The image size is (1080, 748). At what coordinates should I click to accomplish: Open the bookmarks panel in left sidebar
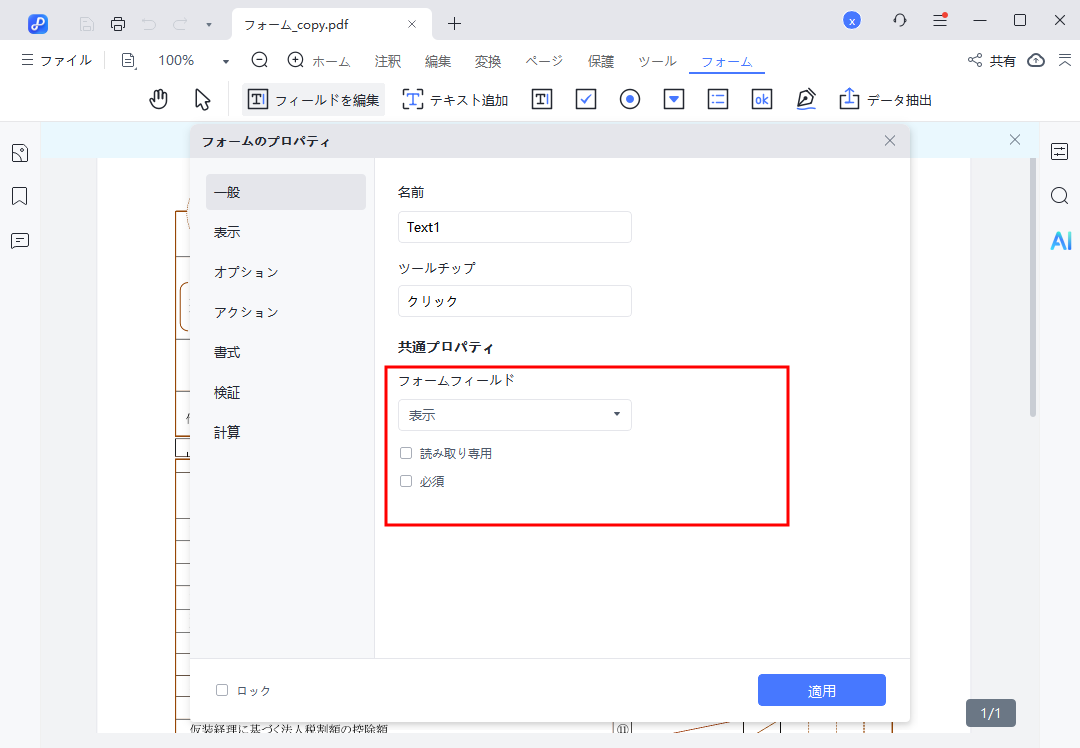(19, 196)
